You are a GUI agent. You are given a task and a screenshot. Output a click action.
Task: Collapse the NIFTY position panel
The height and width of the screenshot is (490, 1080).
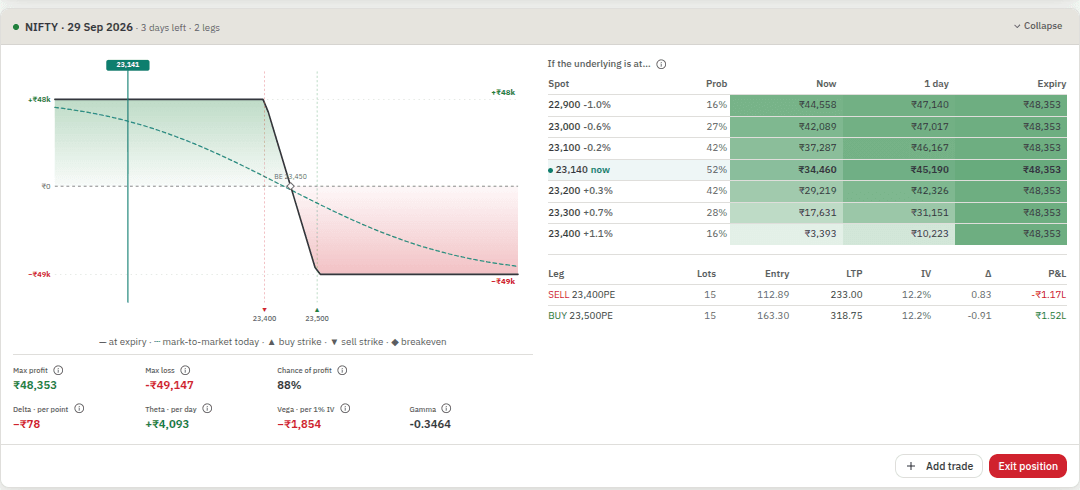coord(1037,26)
